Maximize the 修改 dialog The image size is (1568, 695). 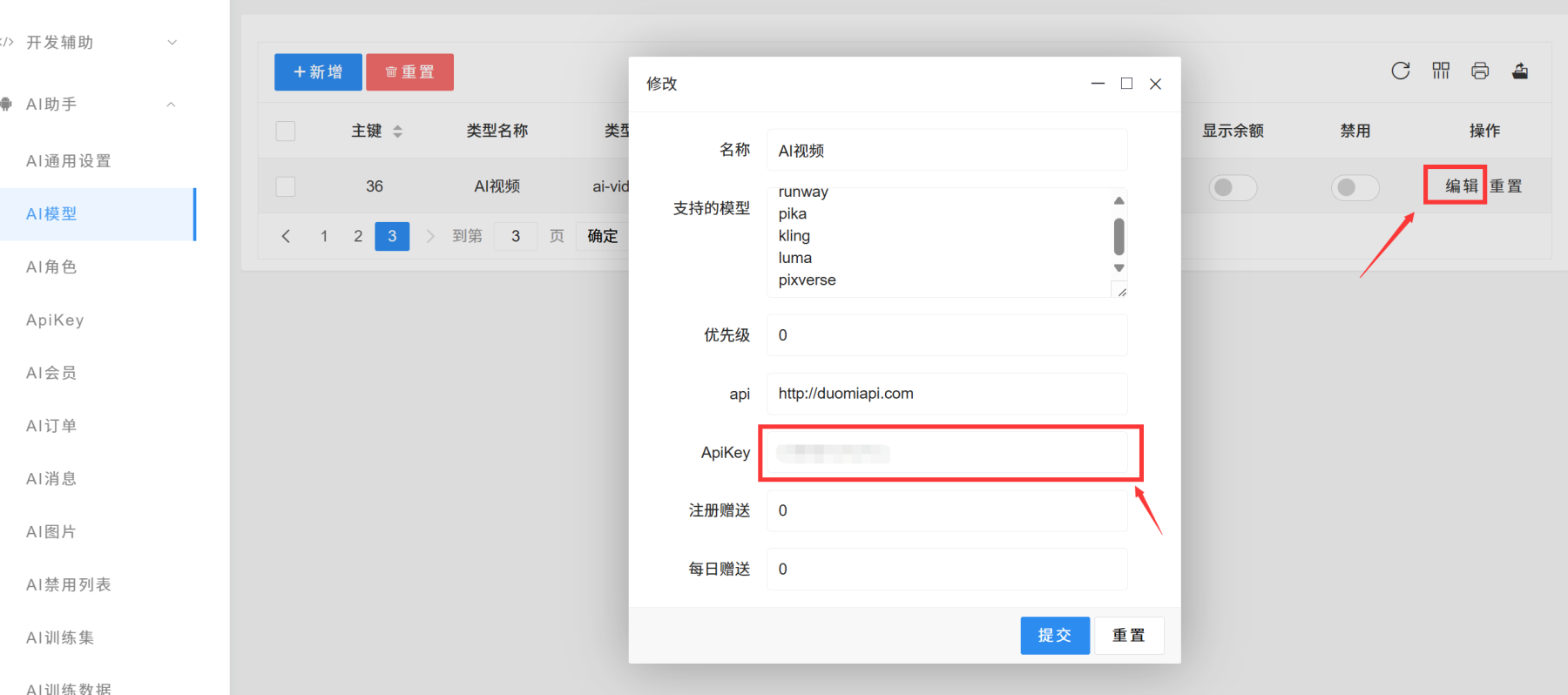(1126, 84)
